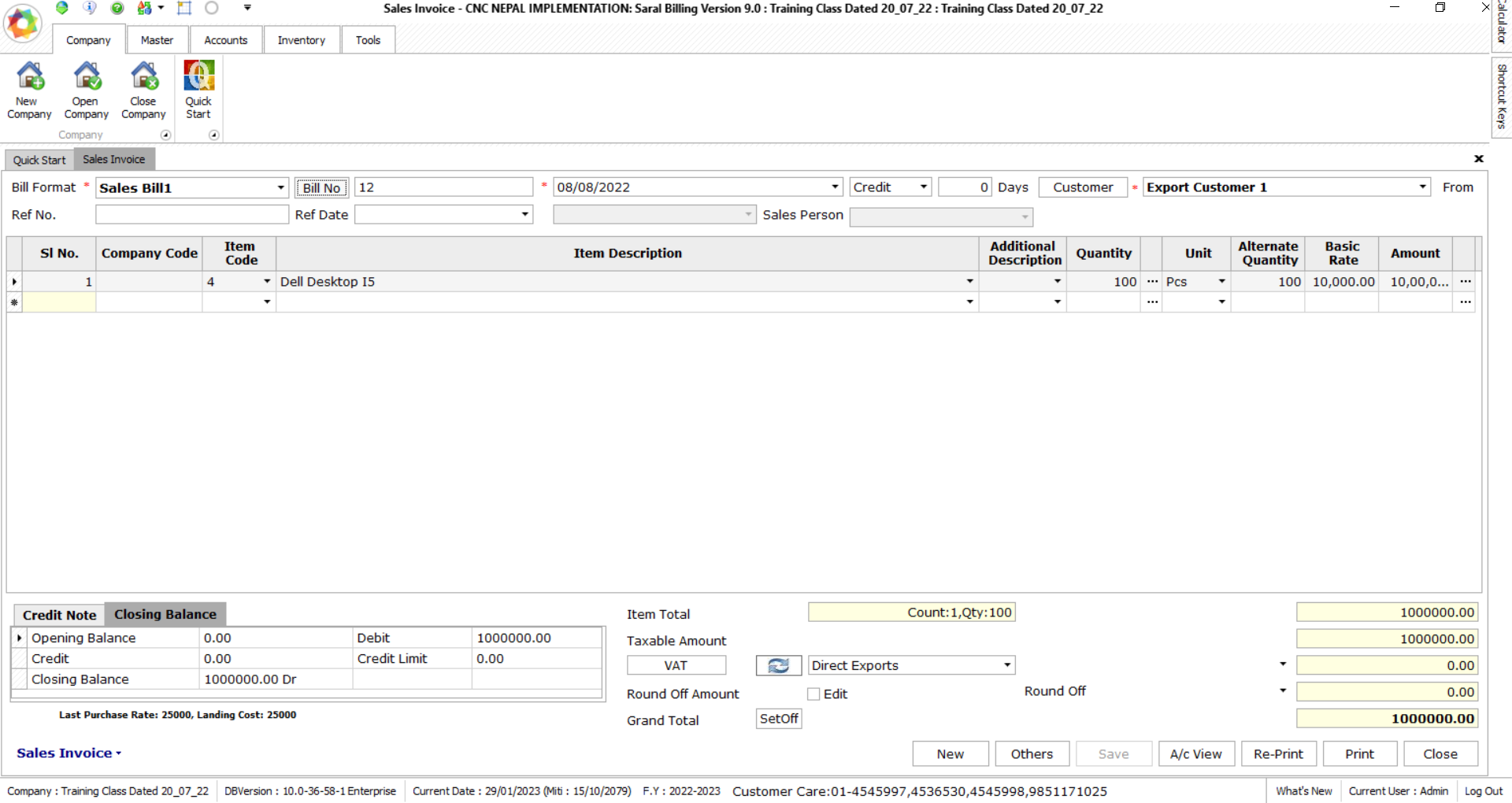Open the Quick Start tool
Viewport: 1512px width, 803px height.
[x=198, y=88]
